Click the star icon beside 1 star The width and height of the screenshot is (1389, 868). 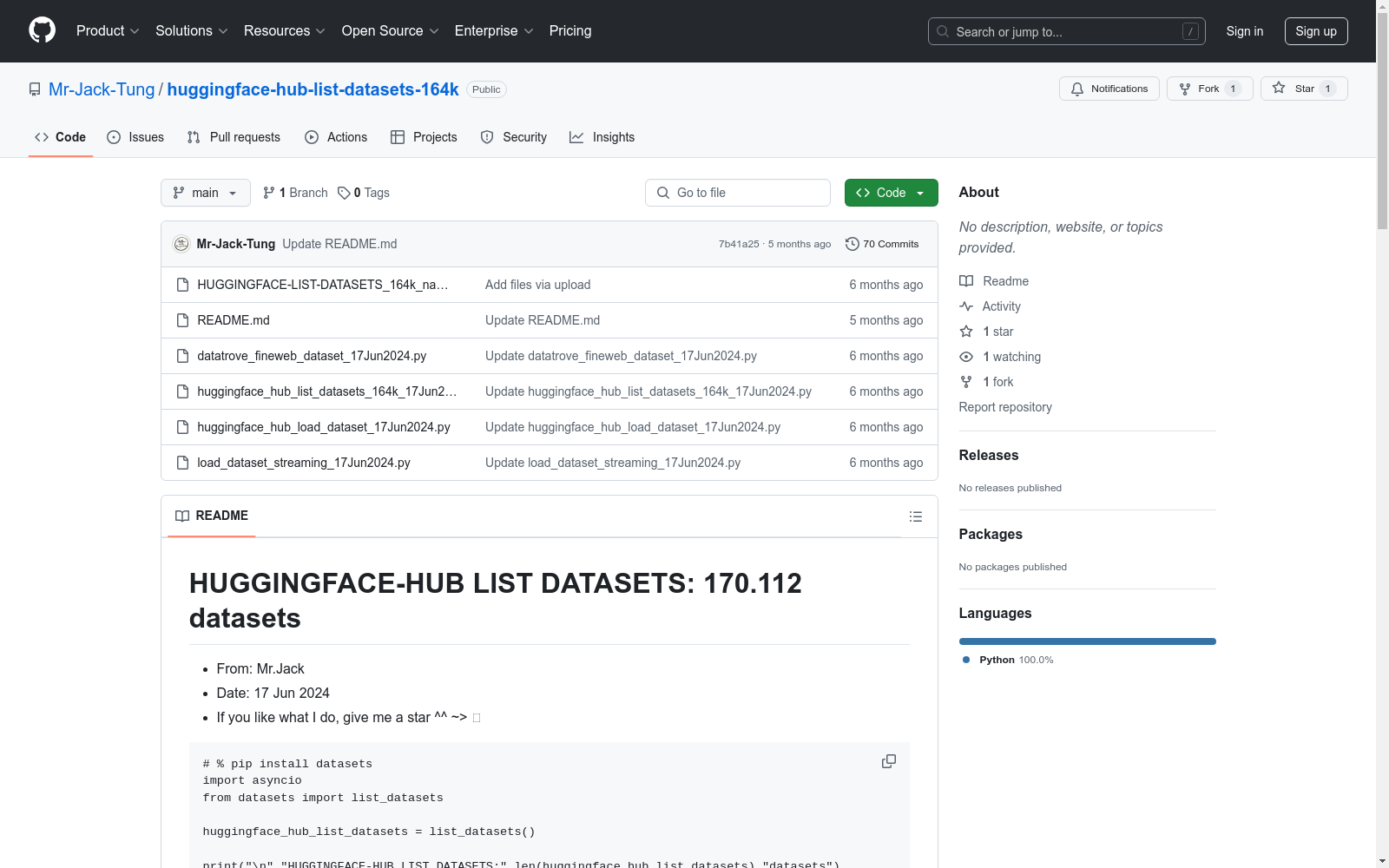point(966,332)
